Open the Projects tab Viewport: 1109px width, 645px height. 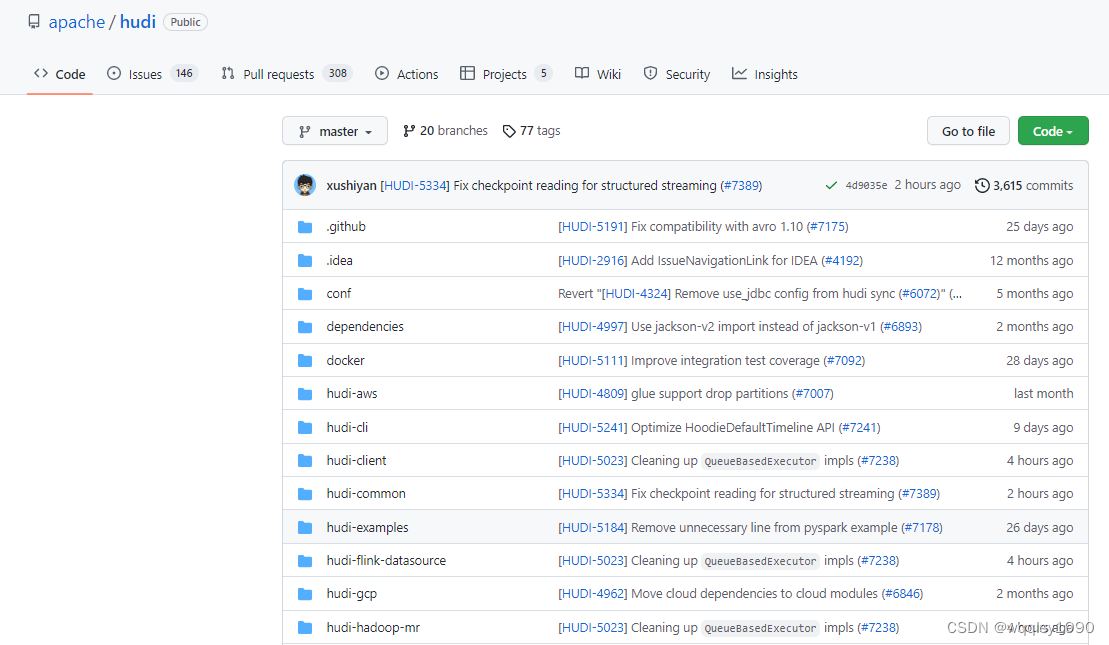click(506, 74)
